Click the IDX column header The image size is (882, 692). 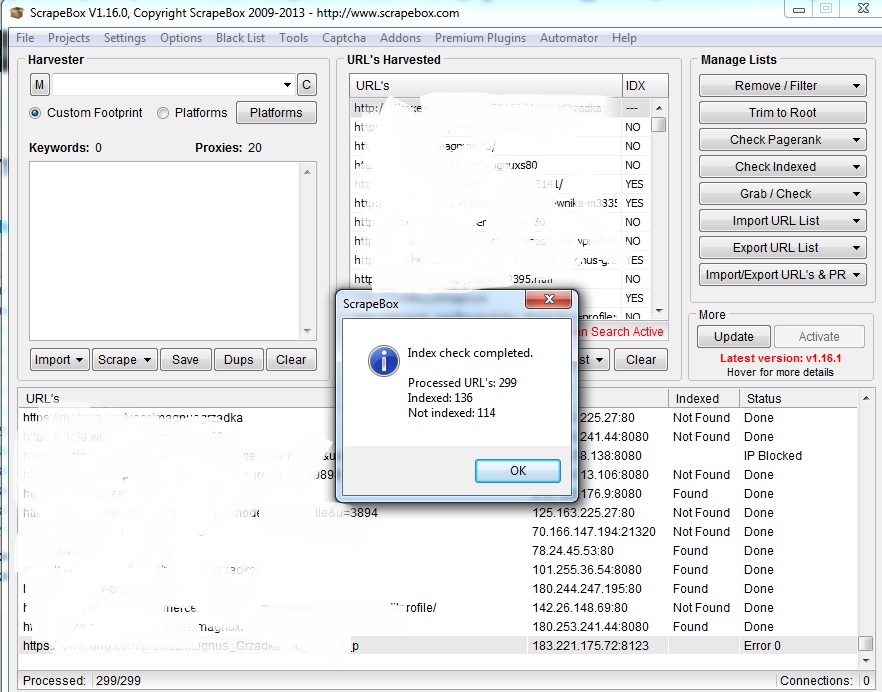click(645, 86)
